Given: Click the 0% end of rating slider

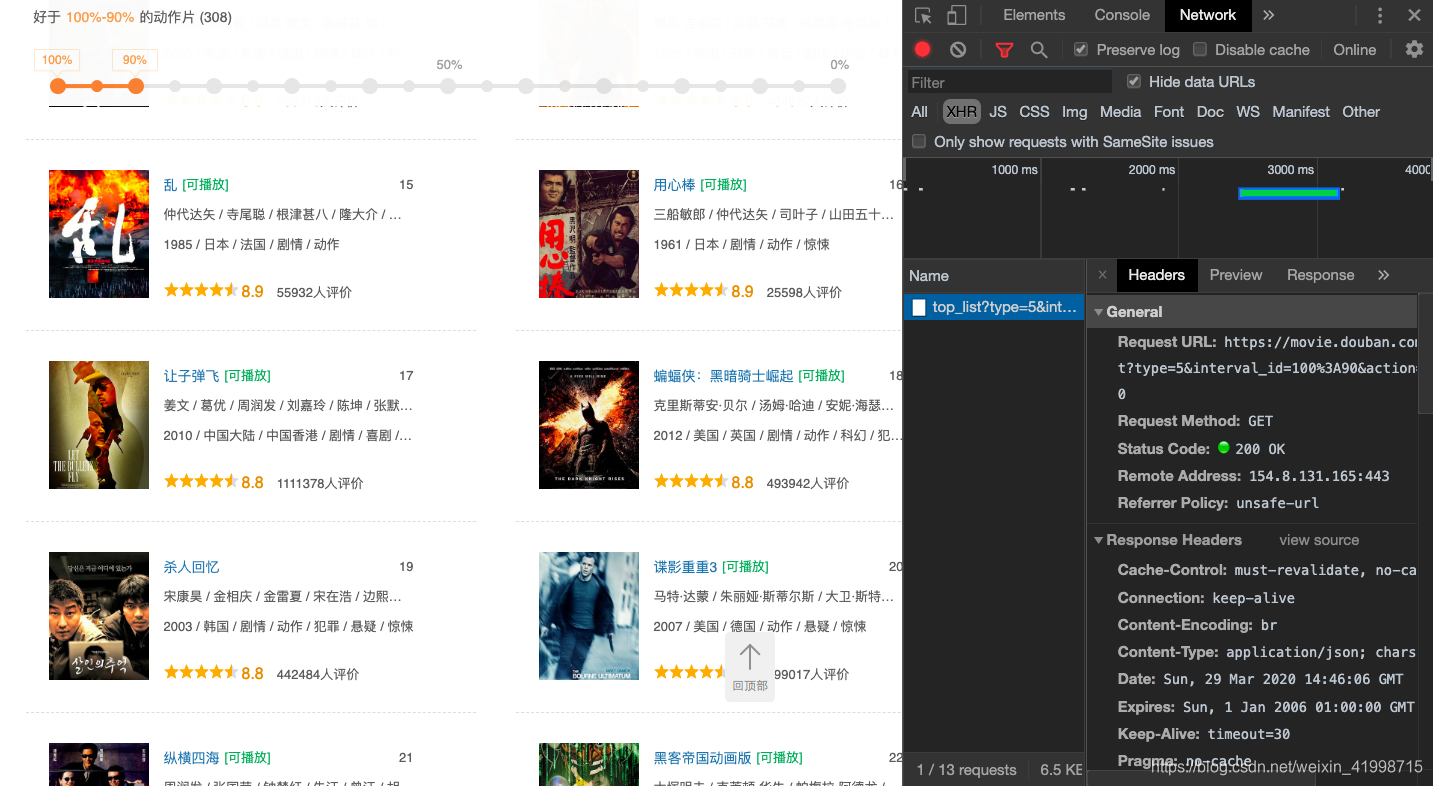Looking at the screenshot, I should pyautogui.click(x=838, y=86).
